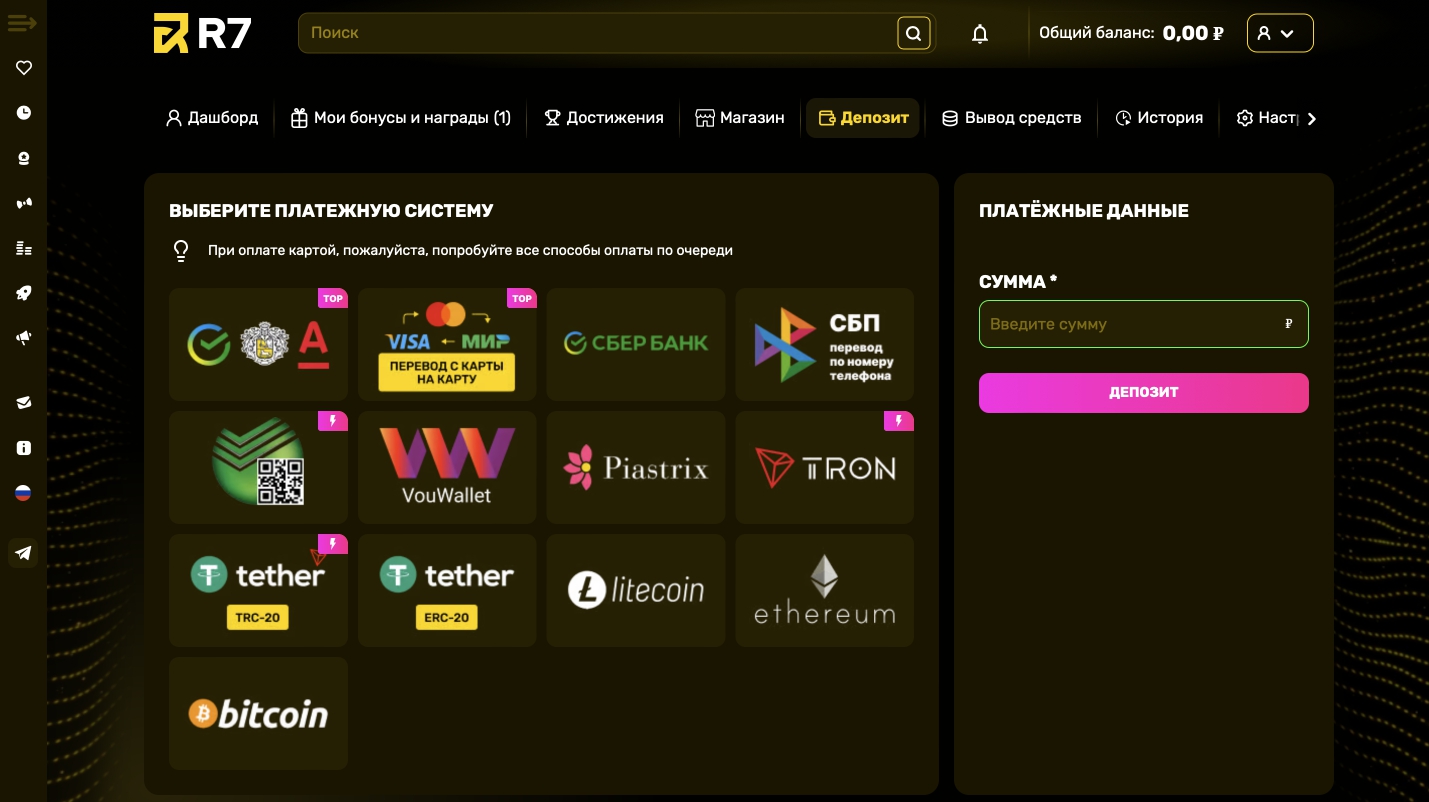Click the rocket icon in sidebar
1429x802 pixels.
click(x=24, y=293)
